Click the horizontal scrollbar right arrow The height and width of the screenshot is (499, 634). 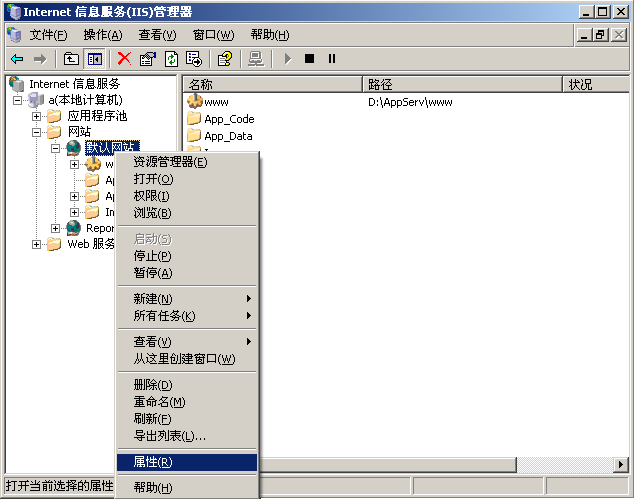click(621, 465)
